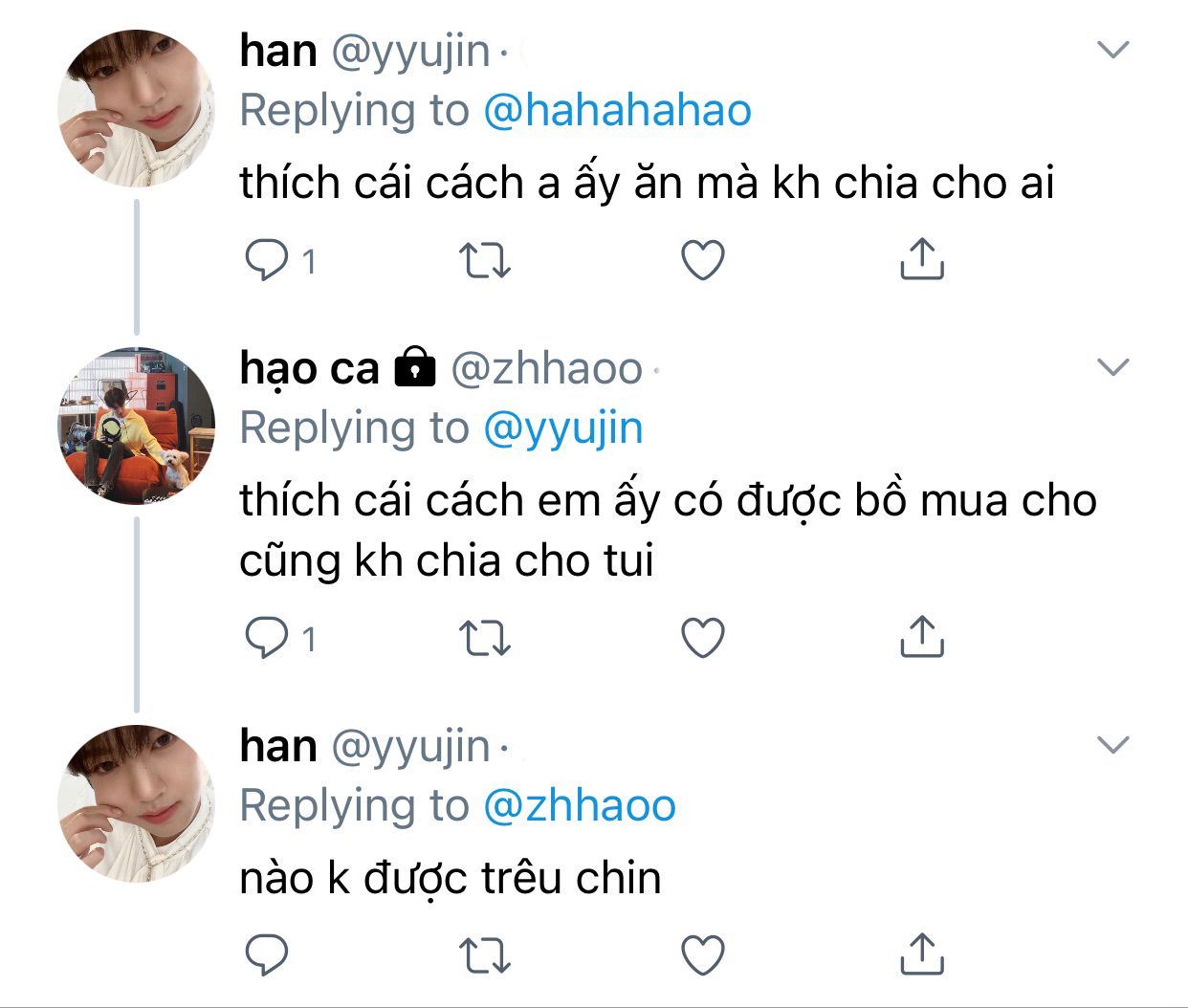Like han's tweet mentioning kh chia cho ai
Image resolution: width=1188 pixels, height=1008 pixels.
pyautogui.click(x=703, y=260)
